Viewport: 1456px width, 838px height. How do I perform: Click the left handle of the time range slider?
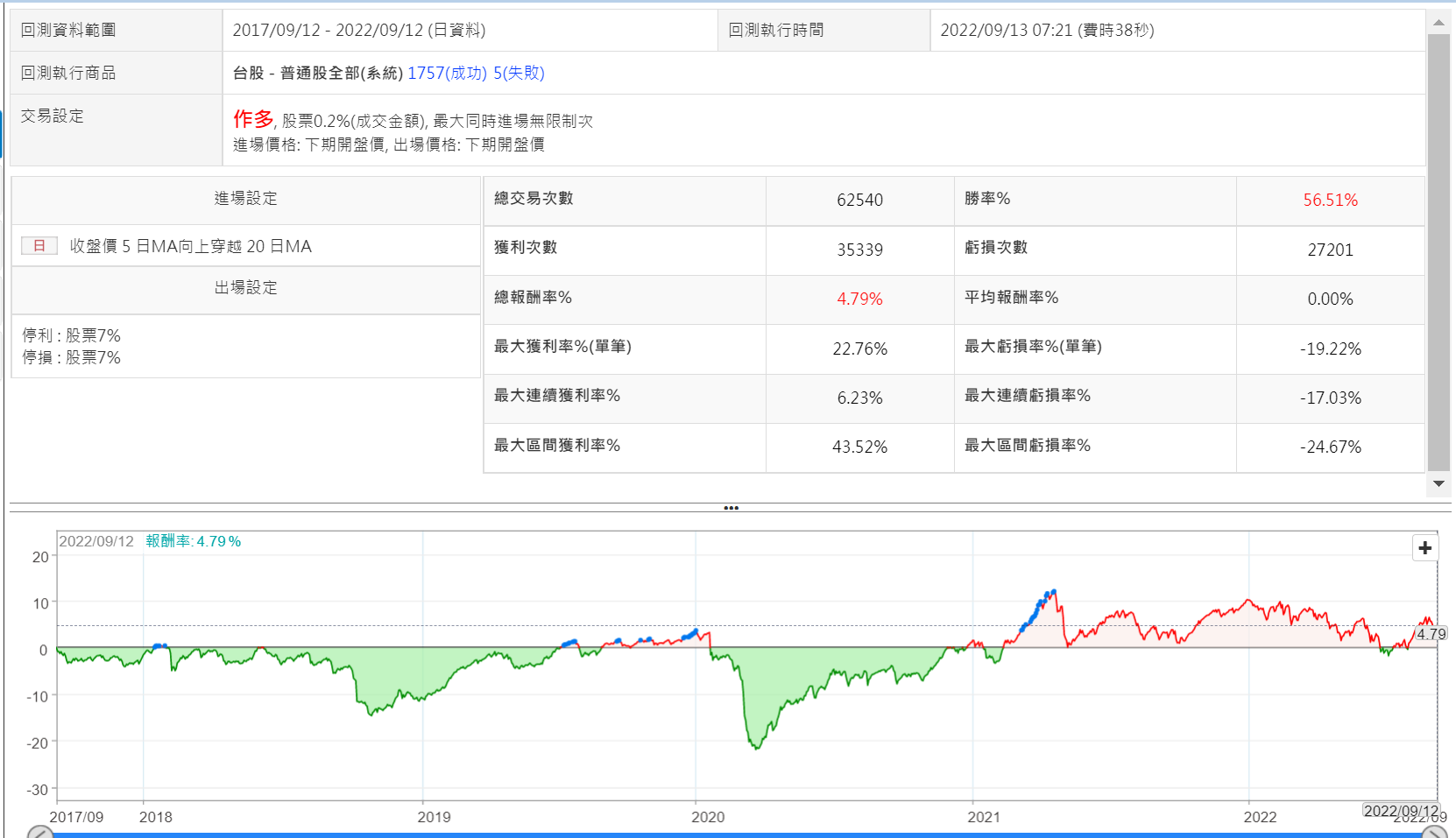pyautogui.click(x=39, y=833)
